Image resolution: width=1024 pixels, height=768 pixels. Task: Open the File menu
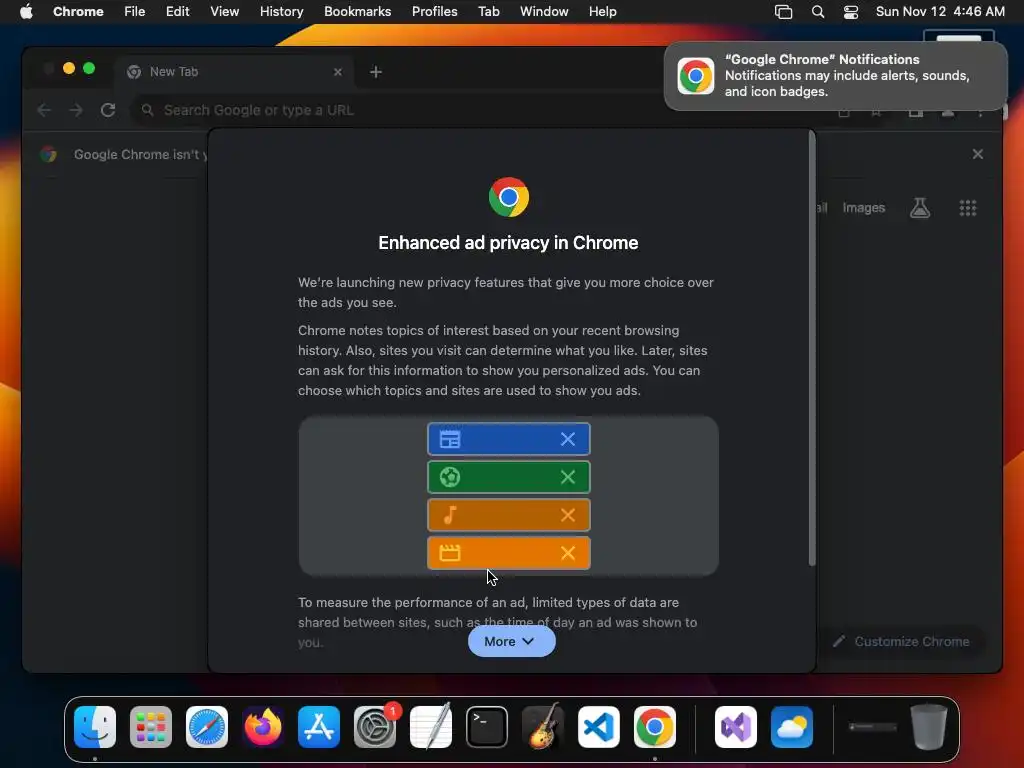point(135,12)
